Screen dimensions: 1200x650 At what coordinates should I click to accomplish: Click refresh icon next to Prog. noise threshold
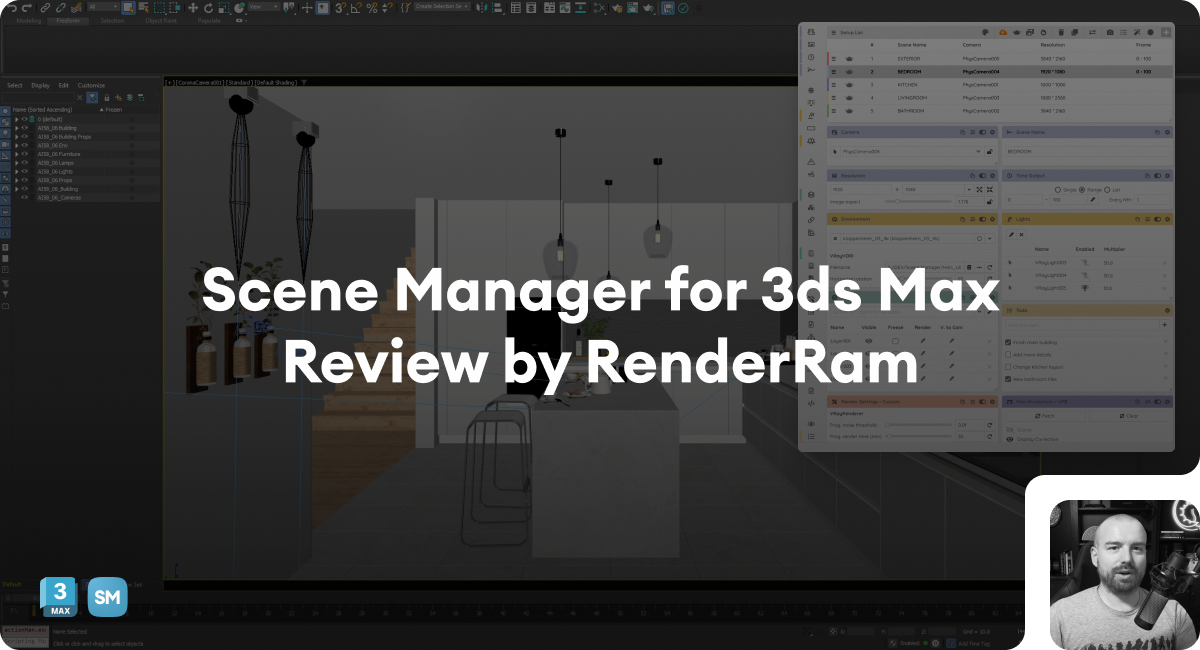(x=989, y=425)
